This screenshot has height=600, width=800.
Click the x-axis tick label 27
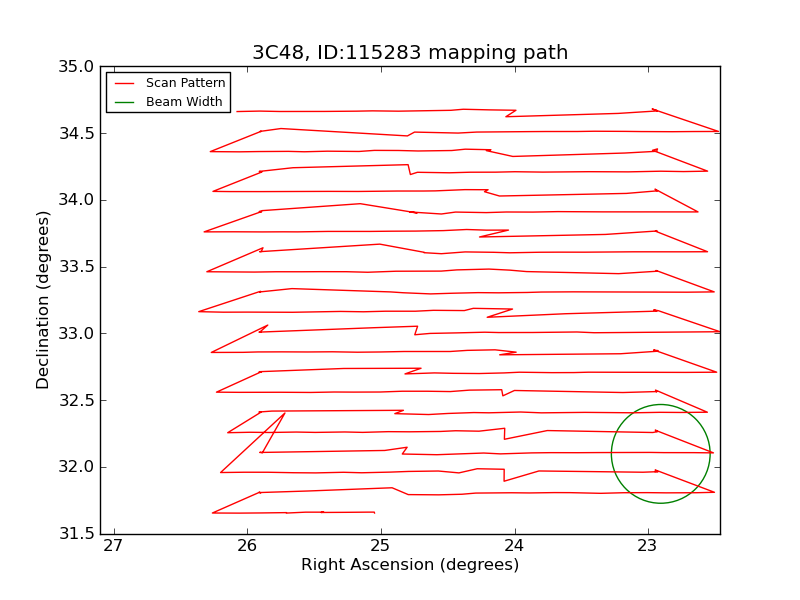[113, 546]
